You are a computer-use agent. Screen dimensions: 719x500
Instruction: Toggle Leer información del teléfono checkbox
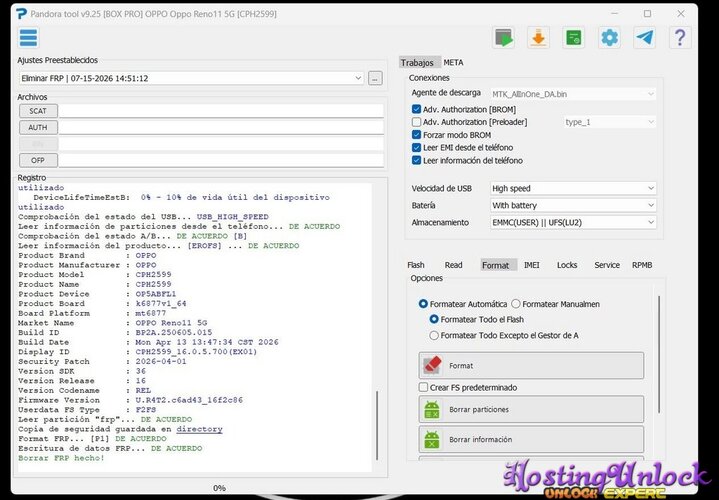click(x=416, y=161)
